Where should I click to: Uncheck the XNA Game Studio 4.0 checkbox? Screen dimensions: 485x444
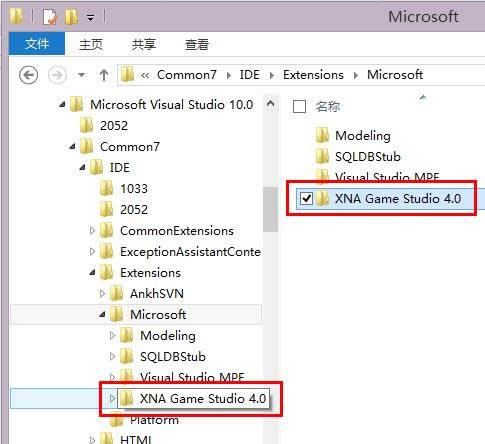(x=306, y=199)
